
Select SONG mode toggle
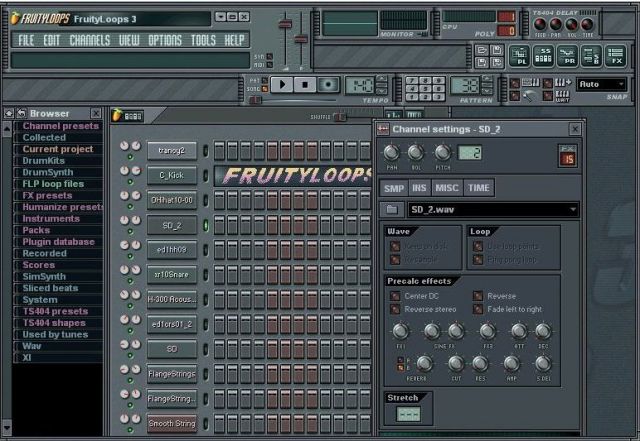click(x=264, y=89)
